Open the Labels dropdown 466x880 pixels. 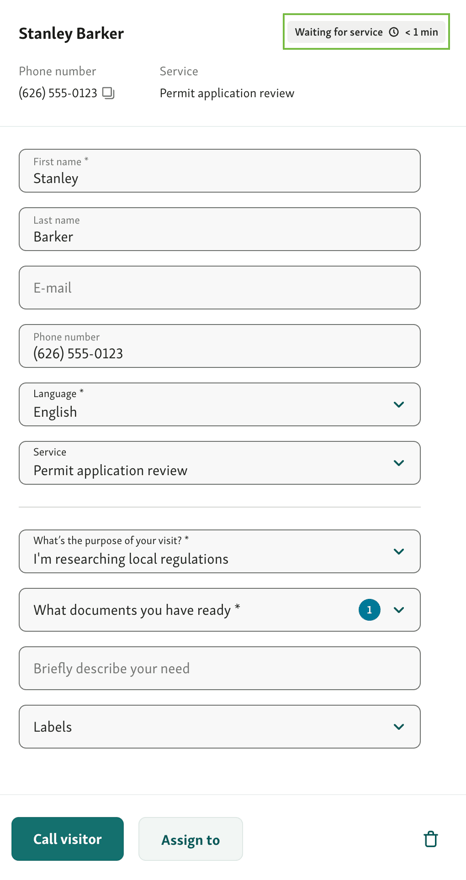(x=220, y=727)
